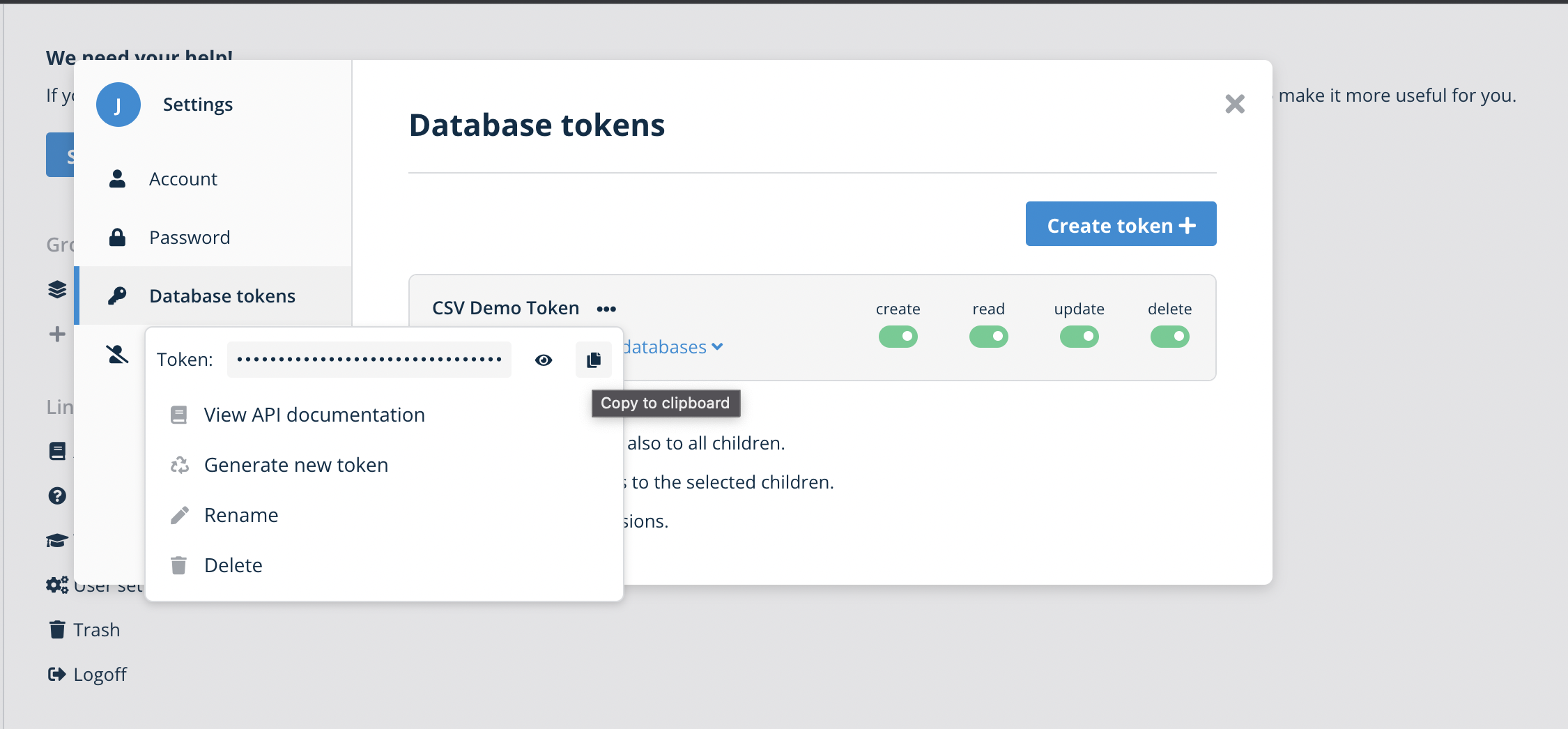Screen dimensions: 1568x729
Task: Click the crossed-out user icon in settings
Action: pos(117,354)
